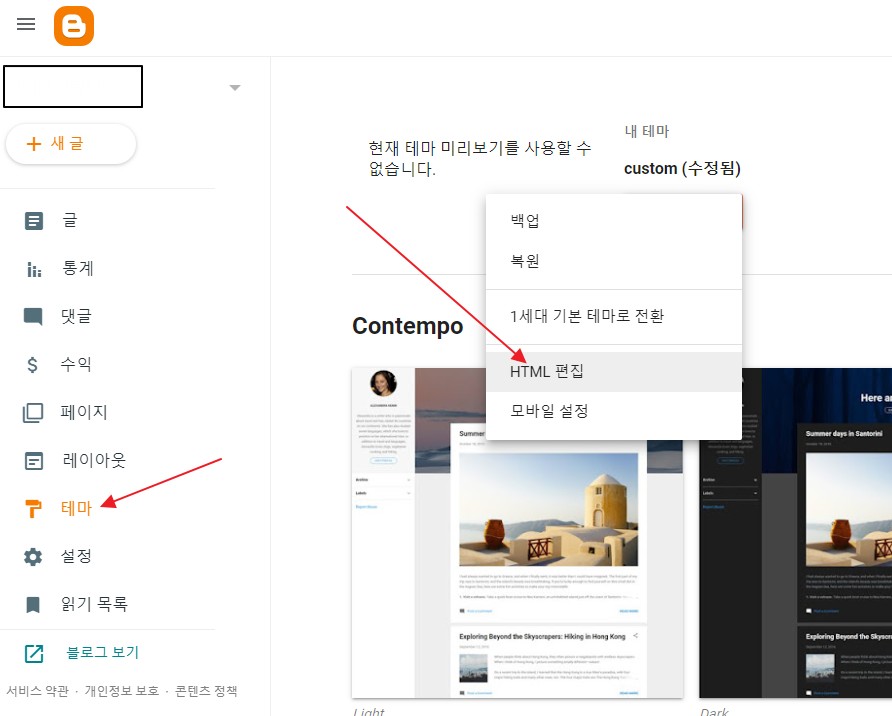Click the speech bubble icon beside 댓글

tap(33, 317)
